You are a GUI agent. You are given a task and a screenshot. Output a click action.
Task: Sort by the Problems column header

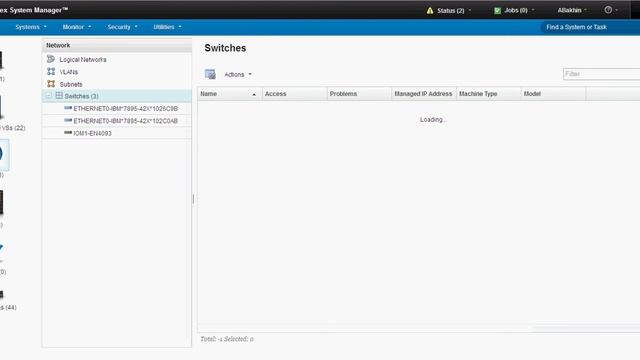pyautogui.click(x=359, y=94)
